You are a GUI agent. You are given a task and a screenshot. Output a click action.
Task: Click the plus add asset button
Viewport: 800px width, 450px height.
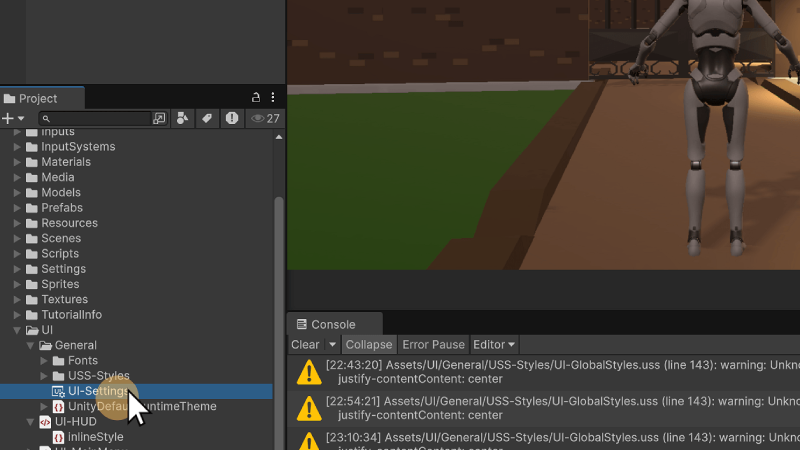[8, 118]
